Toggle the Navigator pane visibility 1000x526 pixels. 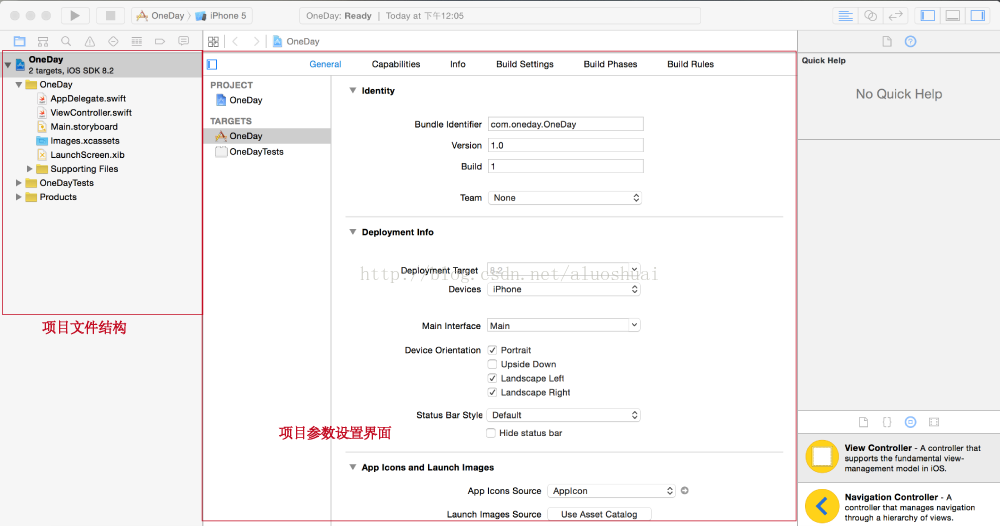[x=928, y=15]
